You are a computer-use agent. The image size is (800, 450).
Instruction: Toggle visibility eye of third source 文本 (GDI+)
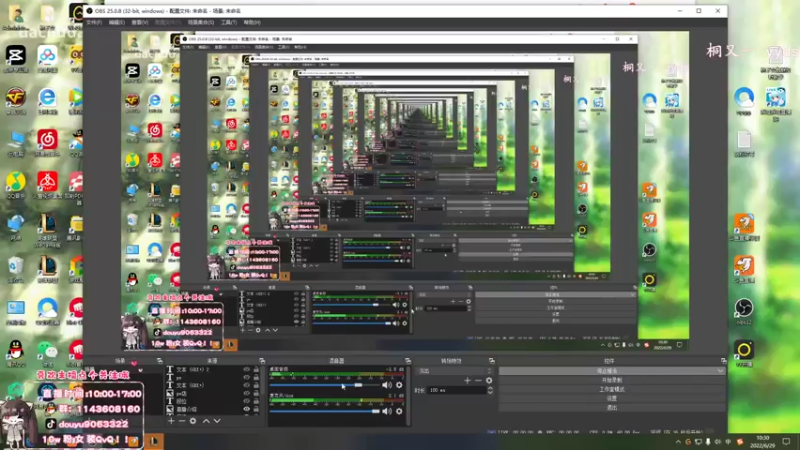(246, 385)
